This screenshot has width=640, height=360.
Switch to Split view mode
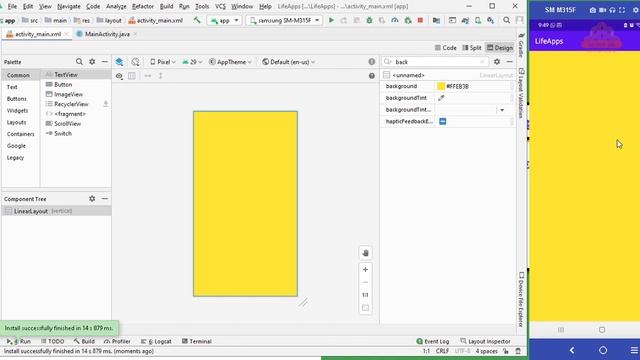click(x=472, y=48)
